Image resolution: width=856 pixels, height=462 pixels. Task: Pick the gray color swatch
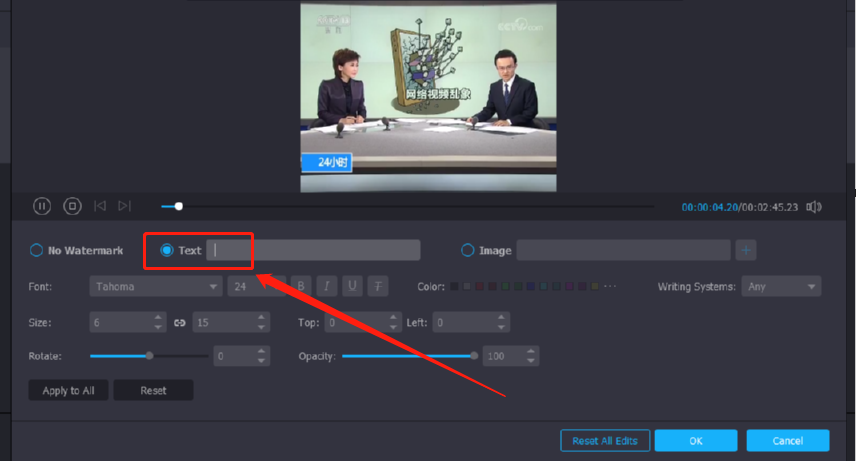point(467,286)
